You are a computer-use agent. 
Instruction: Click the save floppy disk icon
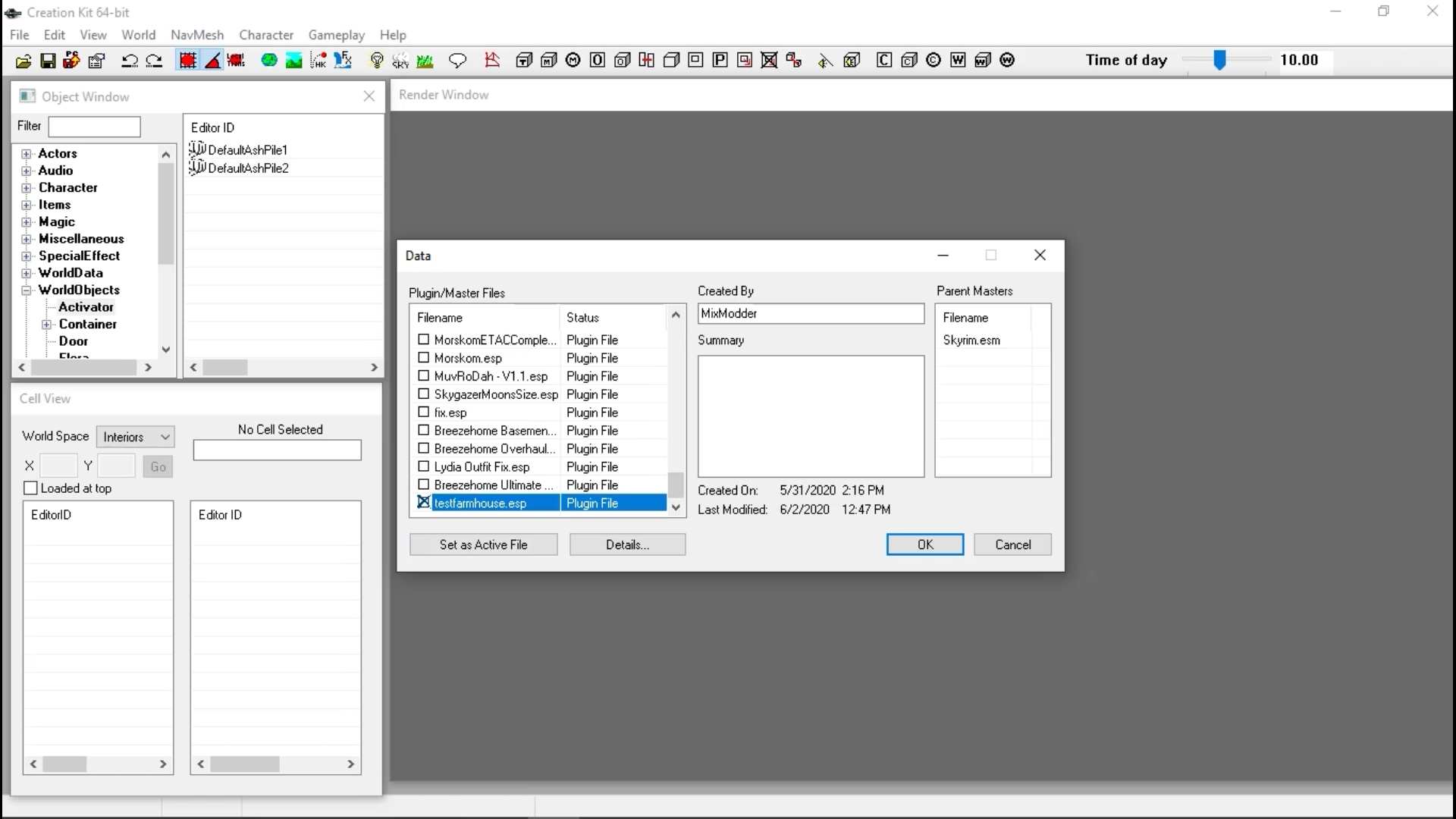pos(48,61)
